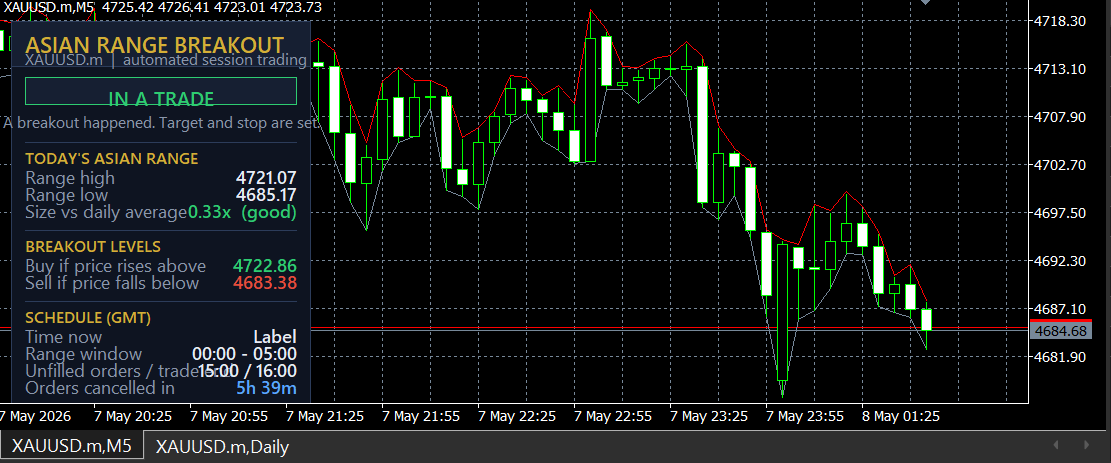Click the 7 May 22:55 time label

[x=613, y=416]
